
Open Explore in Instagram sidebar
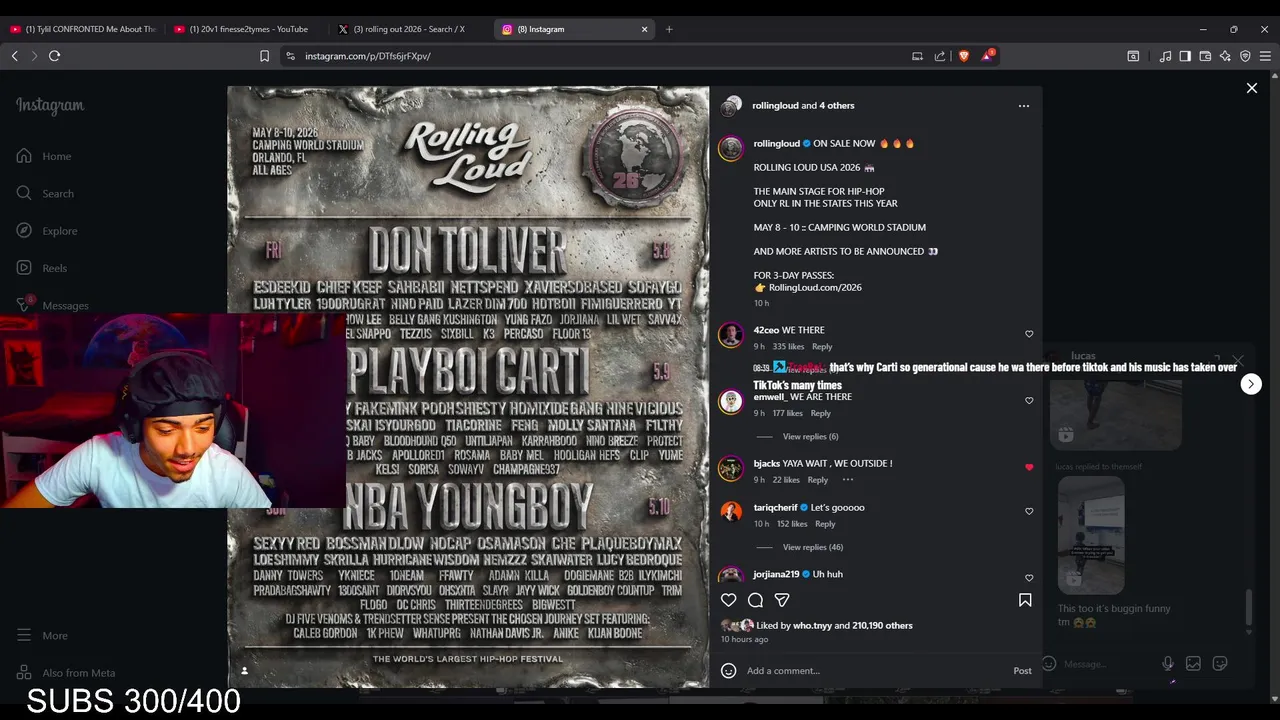[47, 231]
